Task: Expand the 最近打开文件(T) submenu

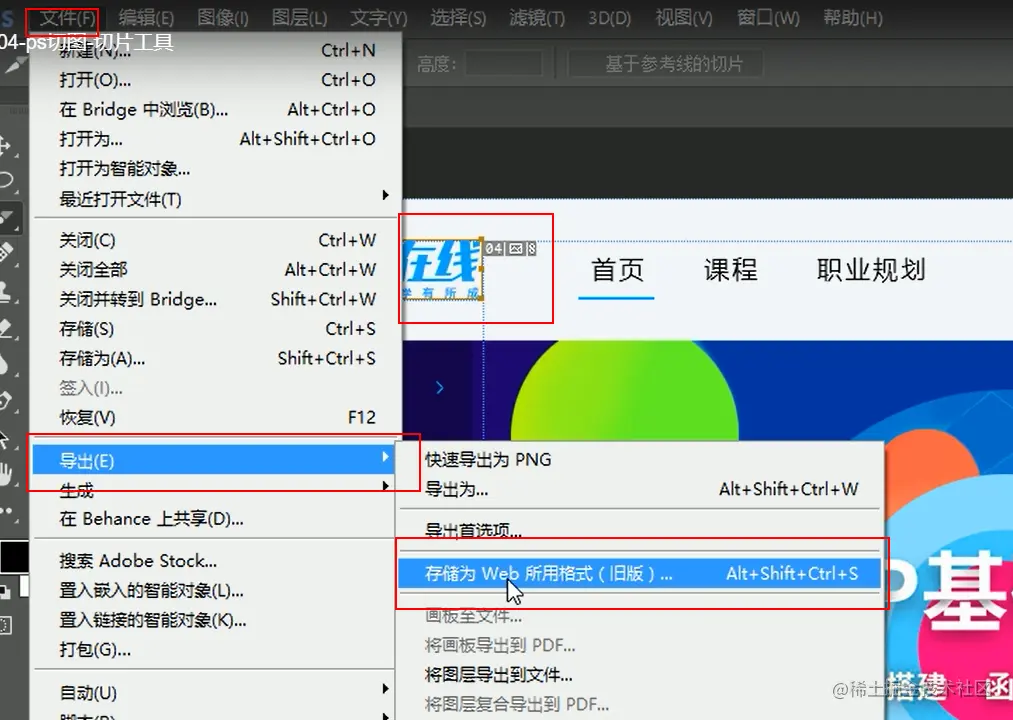Action: click(214, 199)
